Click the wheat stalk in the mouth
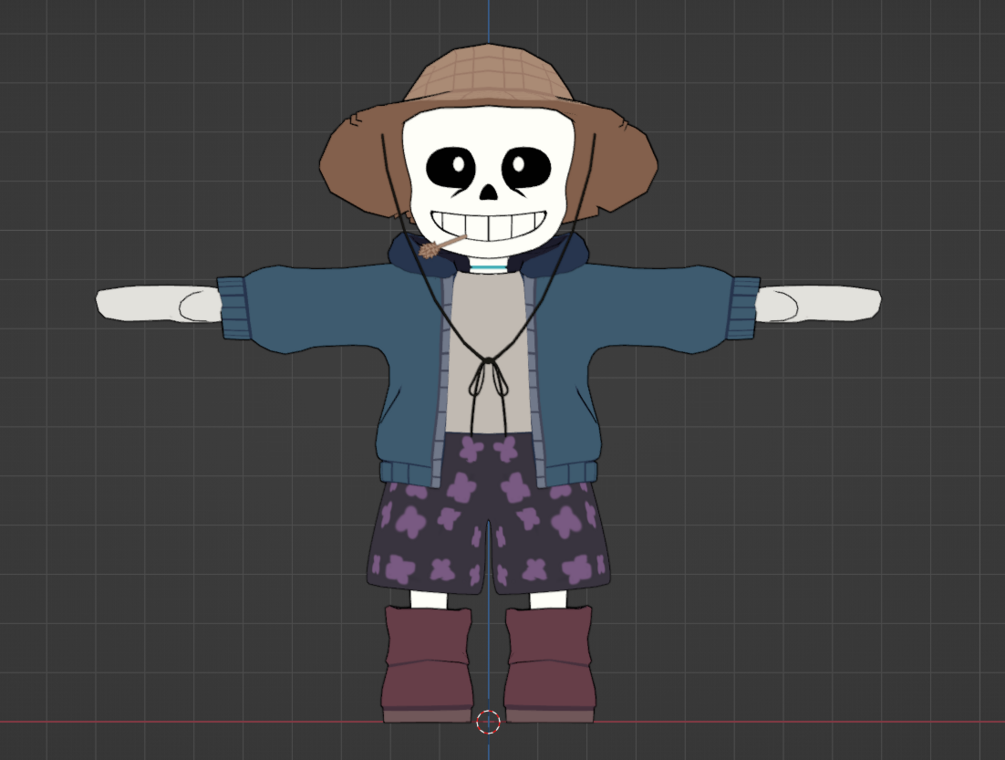 point(441,246)
